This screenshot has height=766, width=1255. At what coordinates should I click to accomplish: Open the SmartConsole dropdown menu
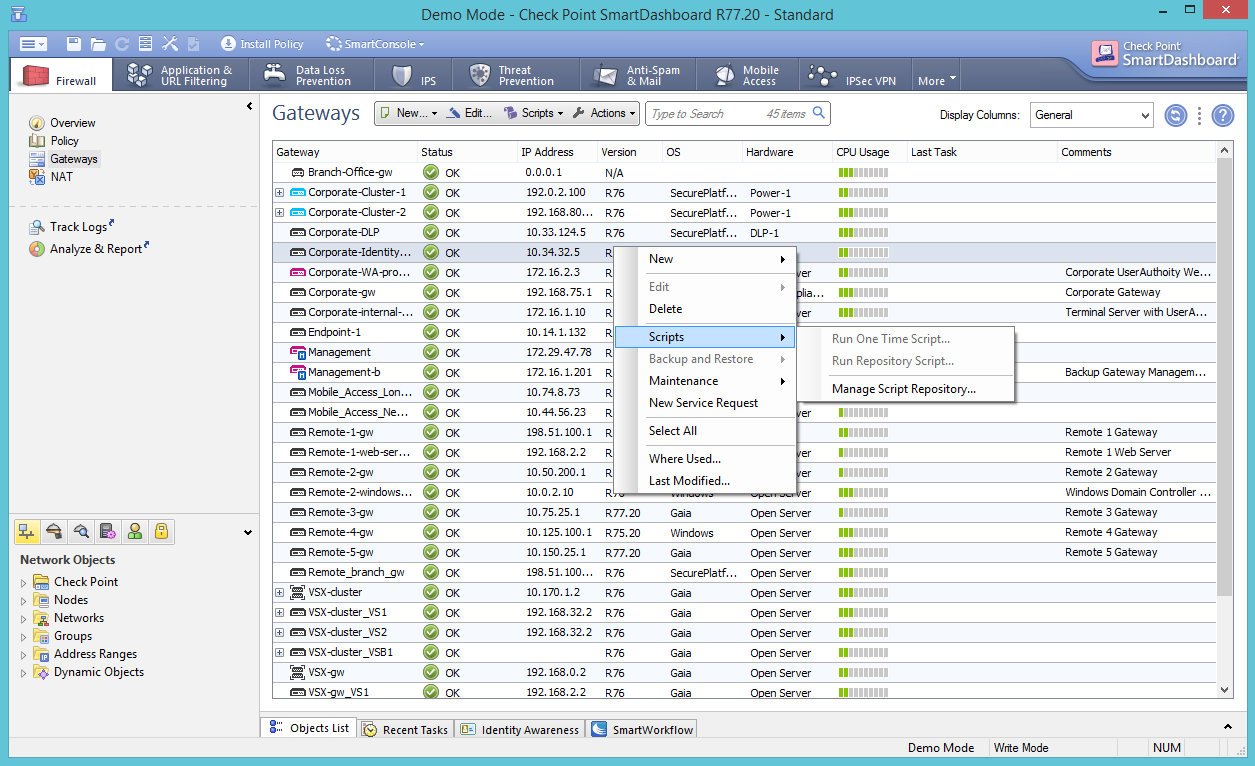pos(376,44)
